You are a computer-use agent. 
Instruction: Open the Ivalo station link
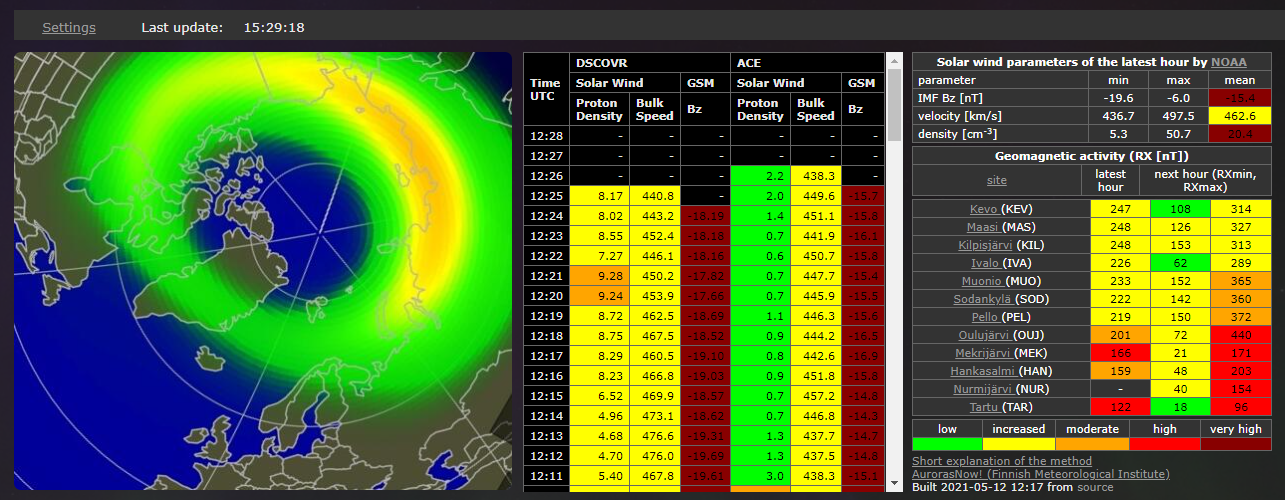[987, 263]
